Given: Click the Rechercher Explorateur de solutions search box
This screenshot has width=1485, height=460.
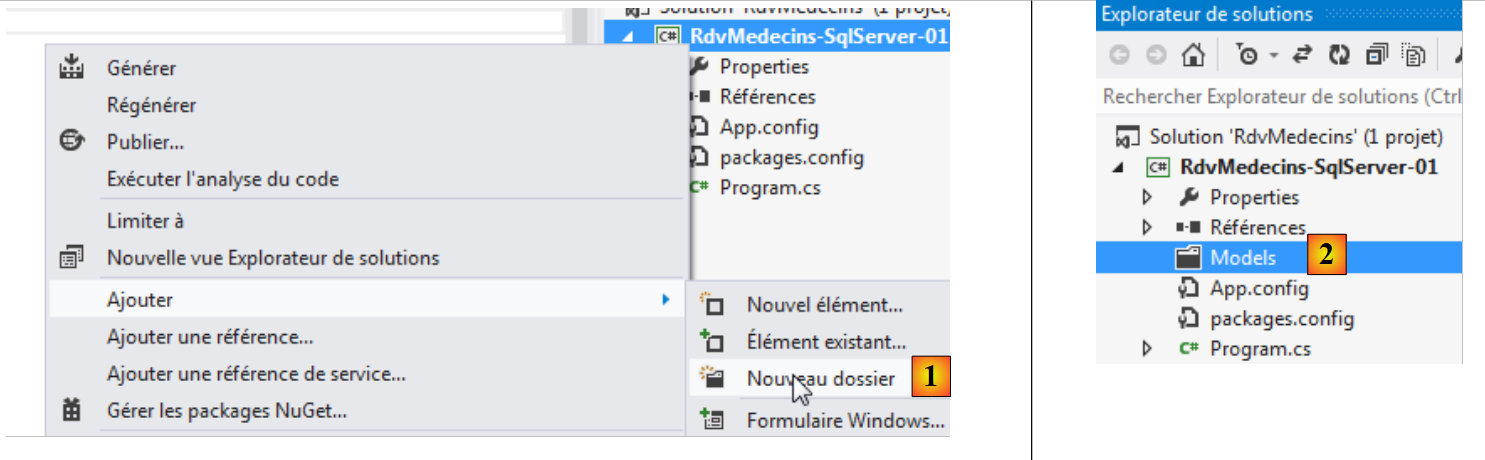Looking at the screenshot, I should point(1280,97).
